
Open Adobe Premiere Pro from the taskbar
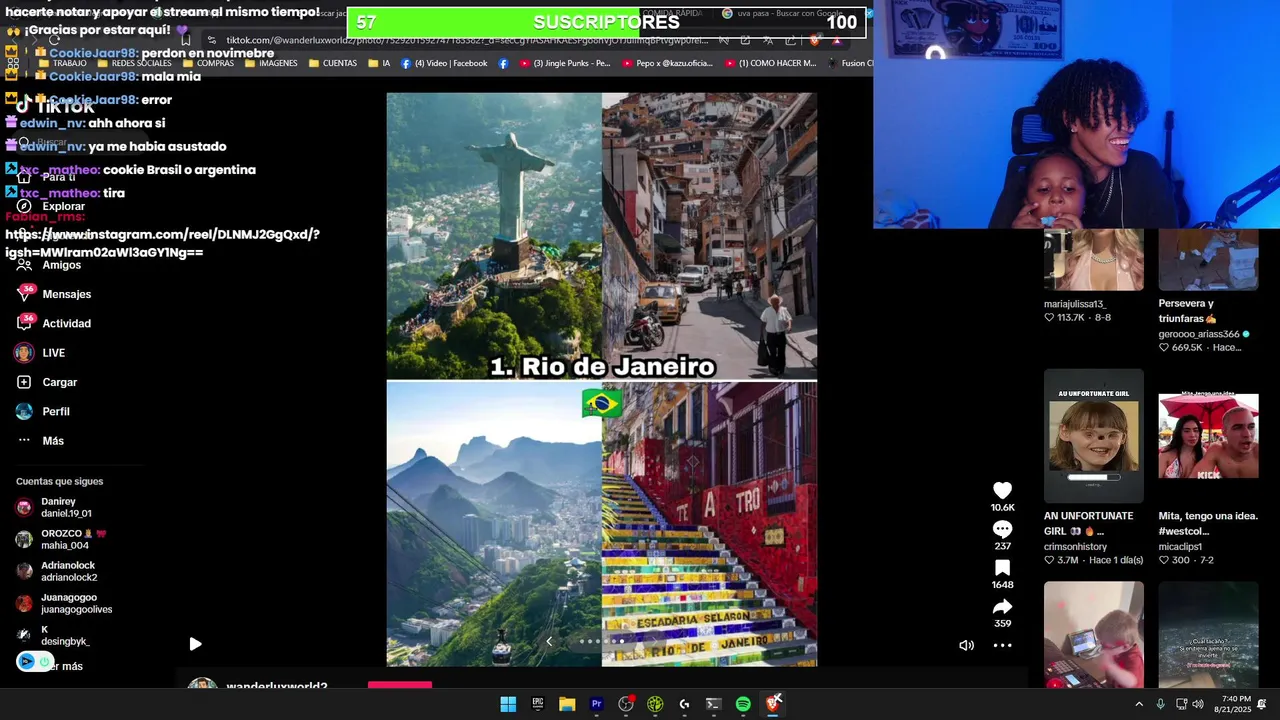point(596,704)
